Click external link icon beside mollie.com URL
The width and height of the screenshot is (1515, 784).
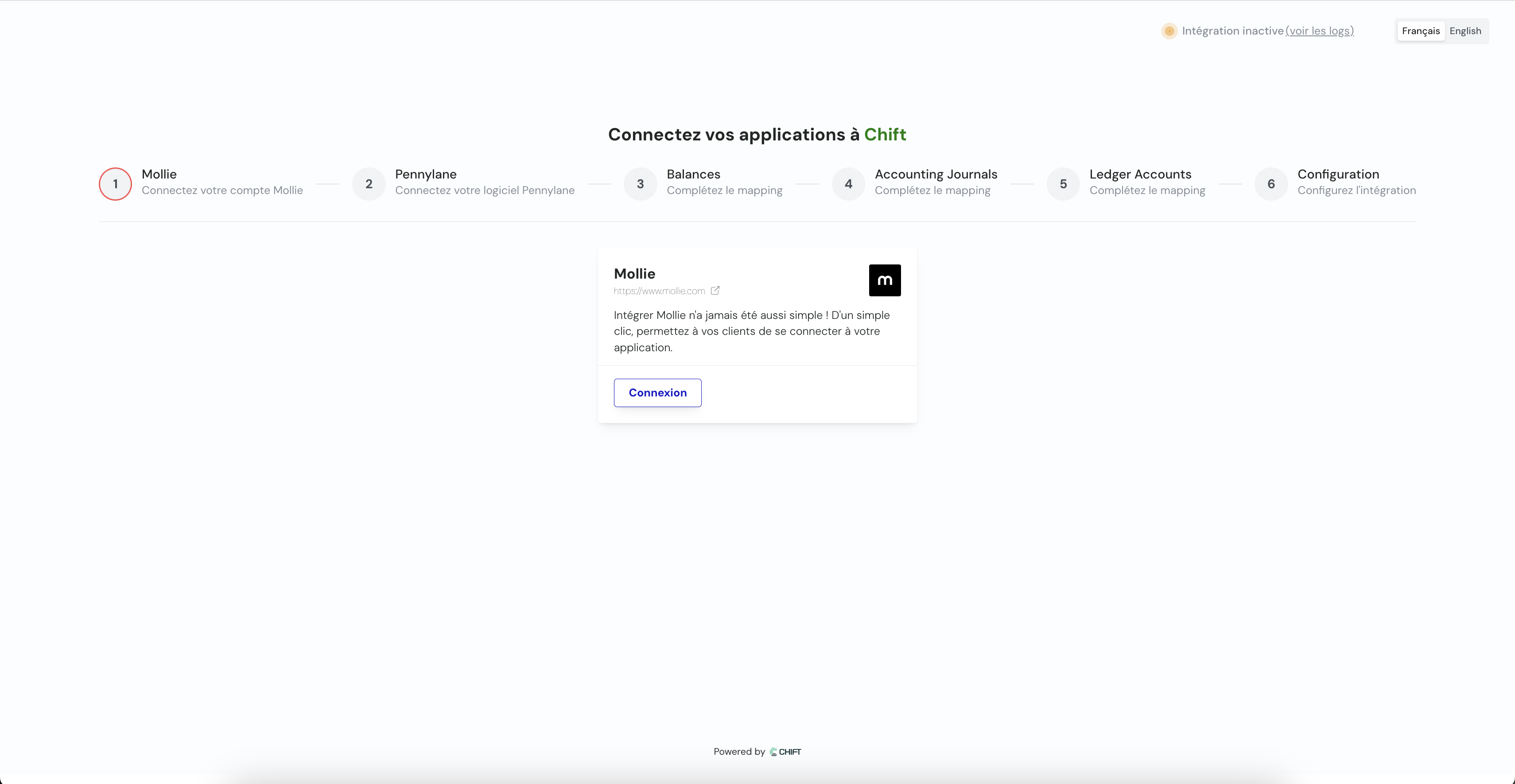coord(715,291)
